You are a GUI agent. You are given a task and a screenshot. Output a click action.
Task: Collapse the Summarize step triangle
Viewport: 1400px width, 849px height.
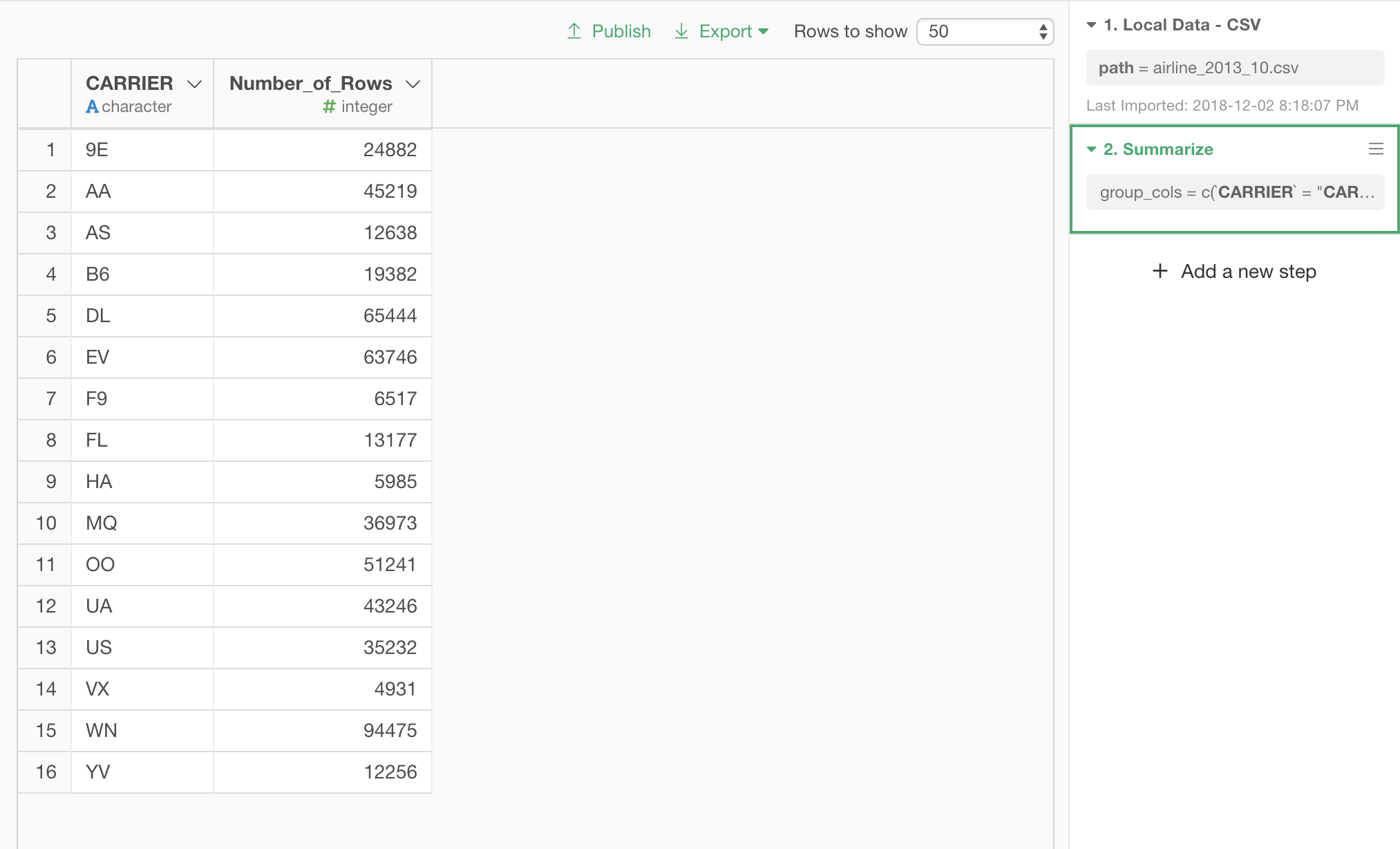click(x=1092, y=149)
